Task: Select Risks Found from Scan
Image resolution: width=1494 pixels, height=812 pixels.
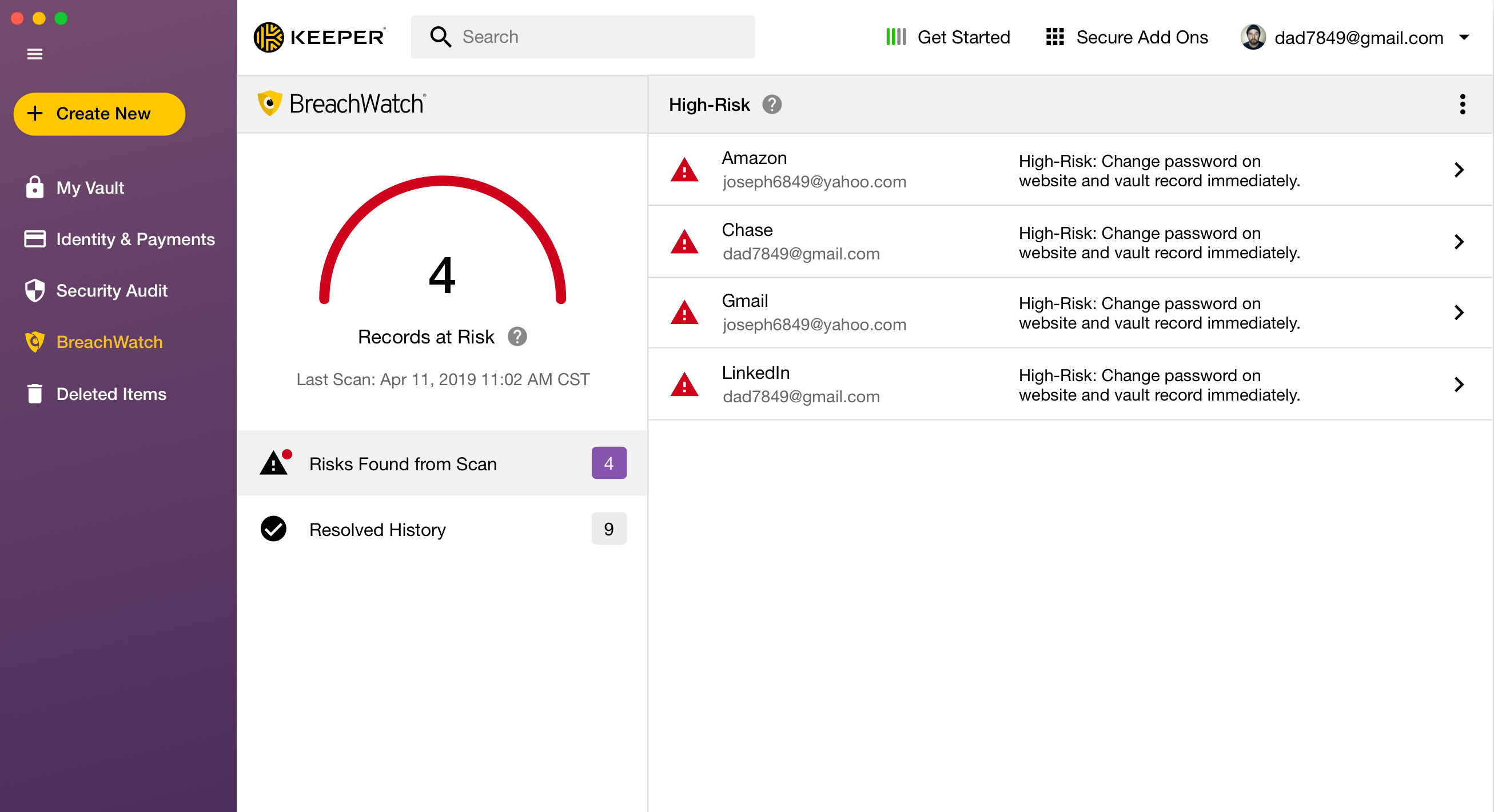Action: 403,463
